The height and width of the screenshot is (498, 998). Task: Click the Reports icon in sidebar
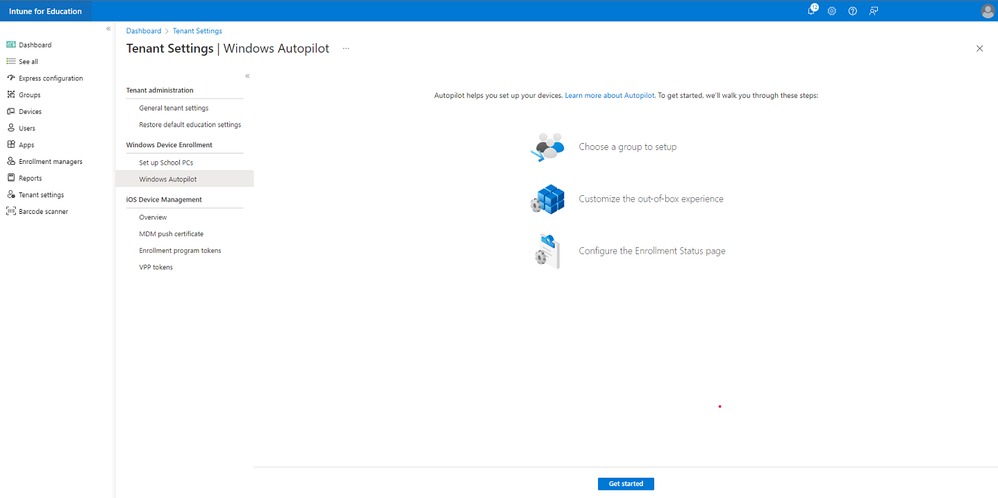tap(11, 178)
